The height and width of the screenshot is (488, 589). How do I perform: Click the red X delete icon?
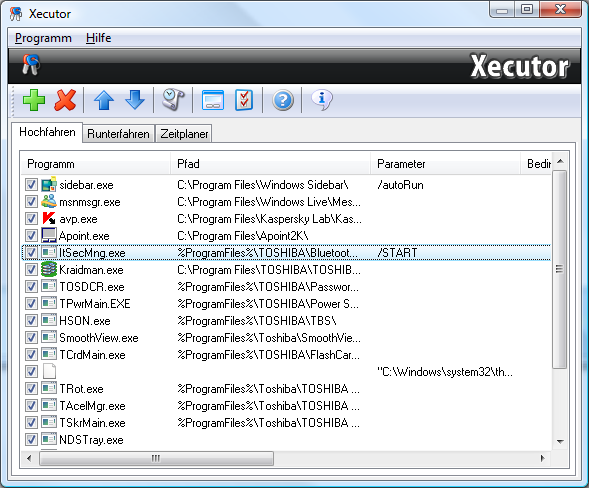(65, 100)
